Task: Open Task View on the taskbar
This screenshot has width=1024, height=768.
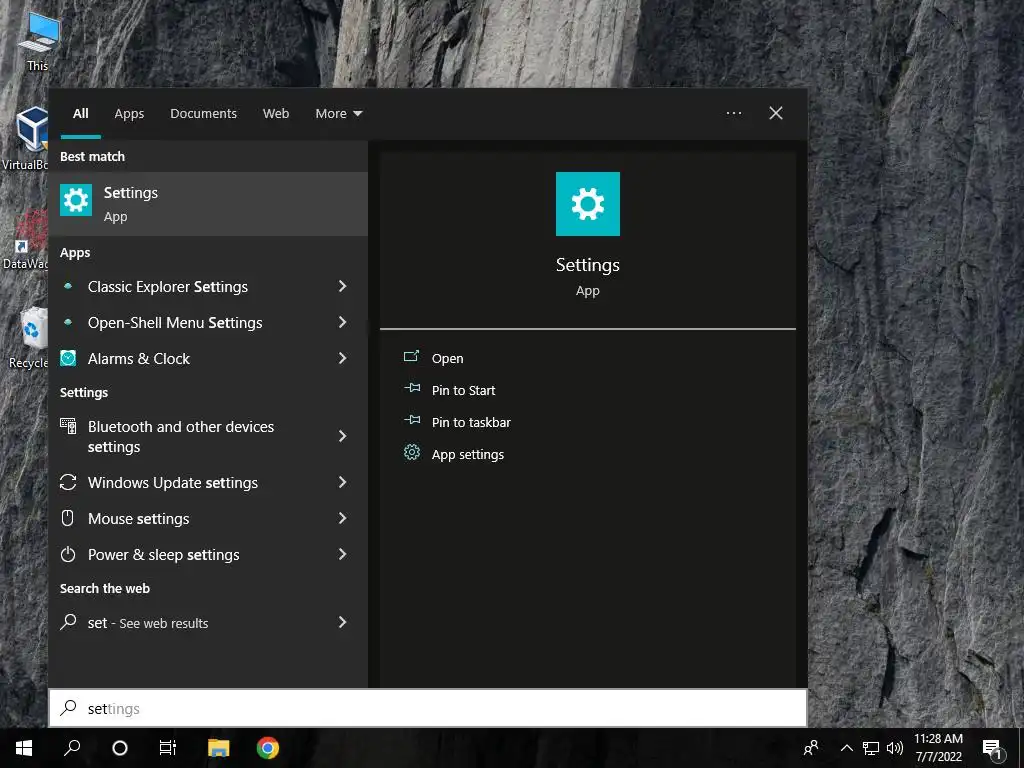Action: [x=168, y=748]
